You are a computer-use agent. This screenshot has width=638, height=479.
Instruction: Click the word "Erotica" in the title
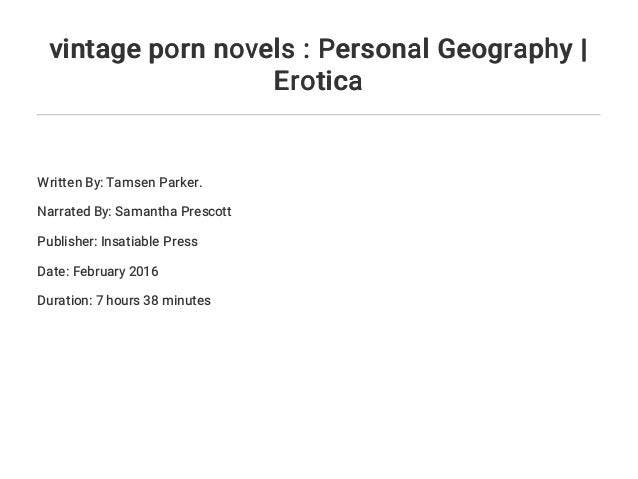click(318, 81)
